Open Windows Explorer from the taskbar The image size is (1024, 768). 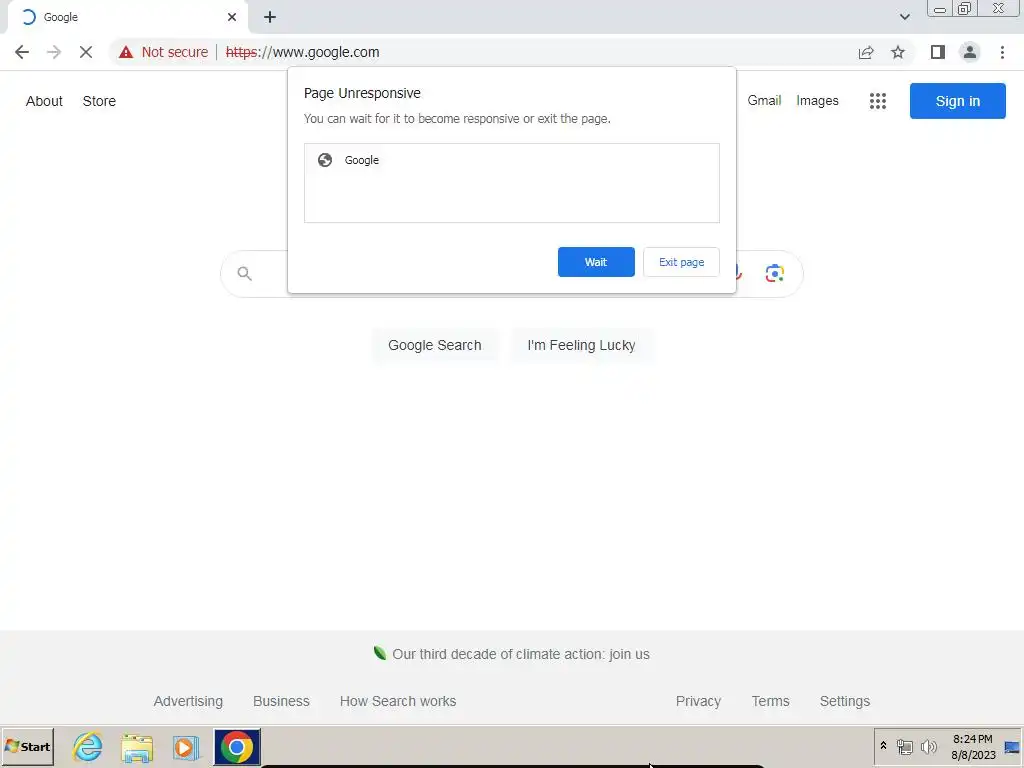tap(137, 746)
